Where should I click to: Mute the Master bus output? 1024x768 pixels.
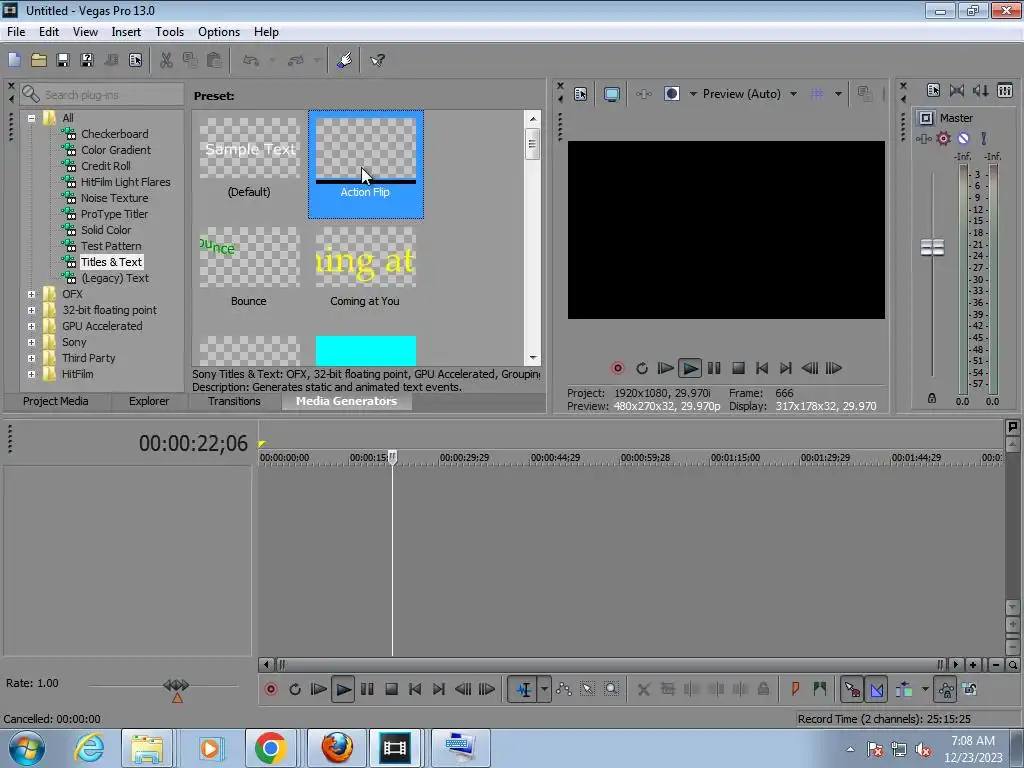tap(963, 138)
